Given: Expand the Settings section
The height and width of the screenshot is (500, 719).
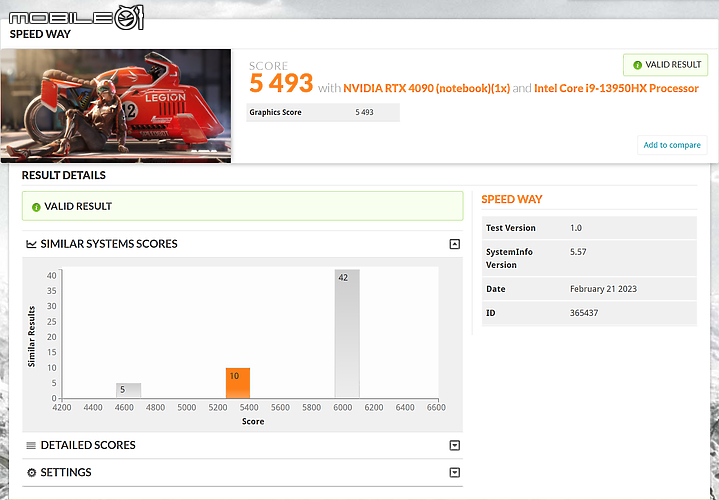Looking at the screenshot, I should [454, 472].
